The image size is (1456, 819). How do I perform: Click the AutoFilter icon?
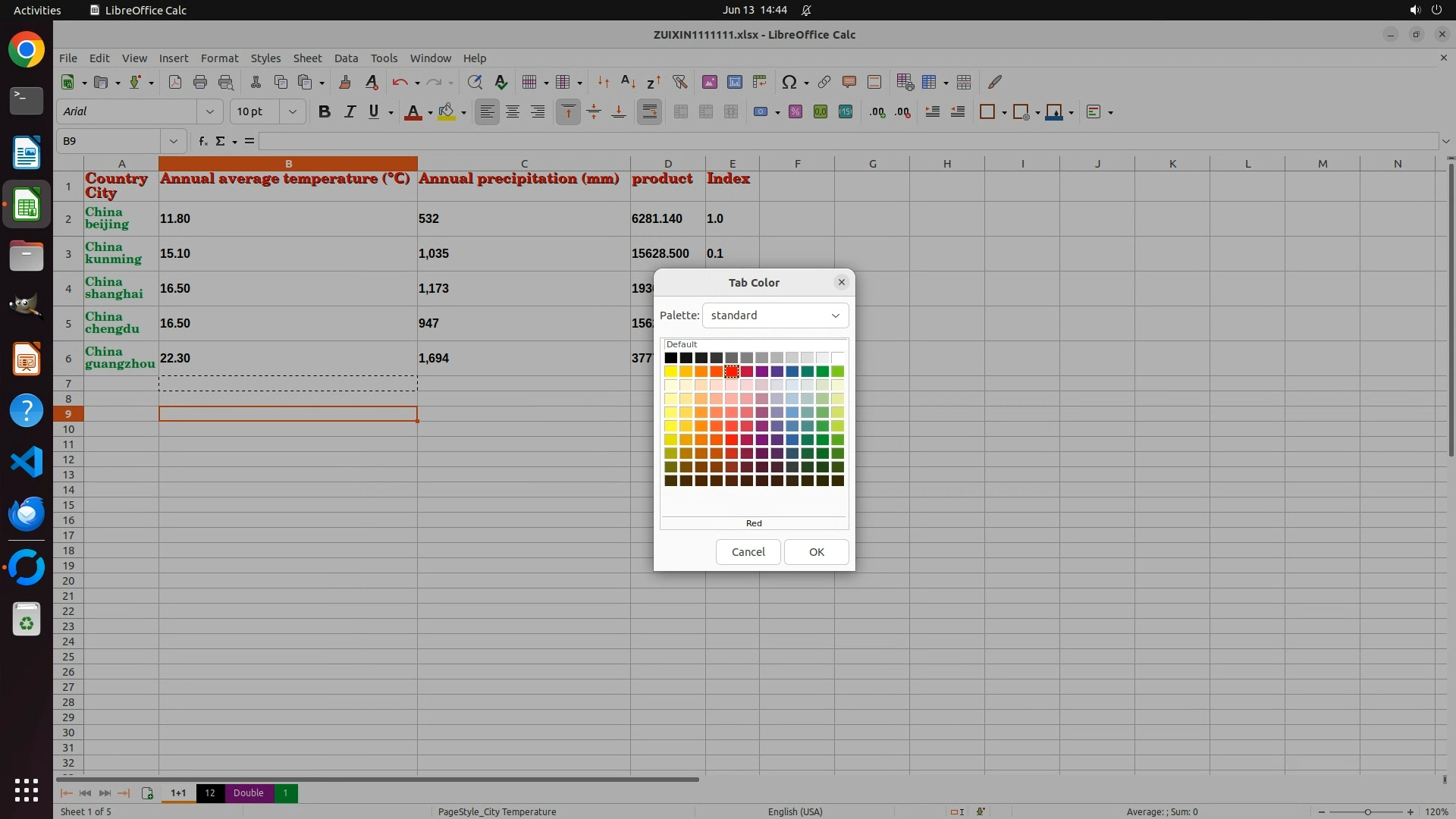(679, 82)
